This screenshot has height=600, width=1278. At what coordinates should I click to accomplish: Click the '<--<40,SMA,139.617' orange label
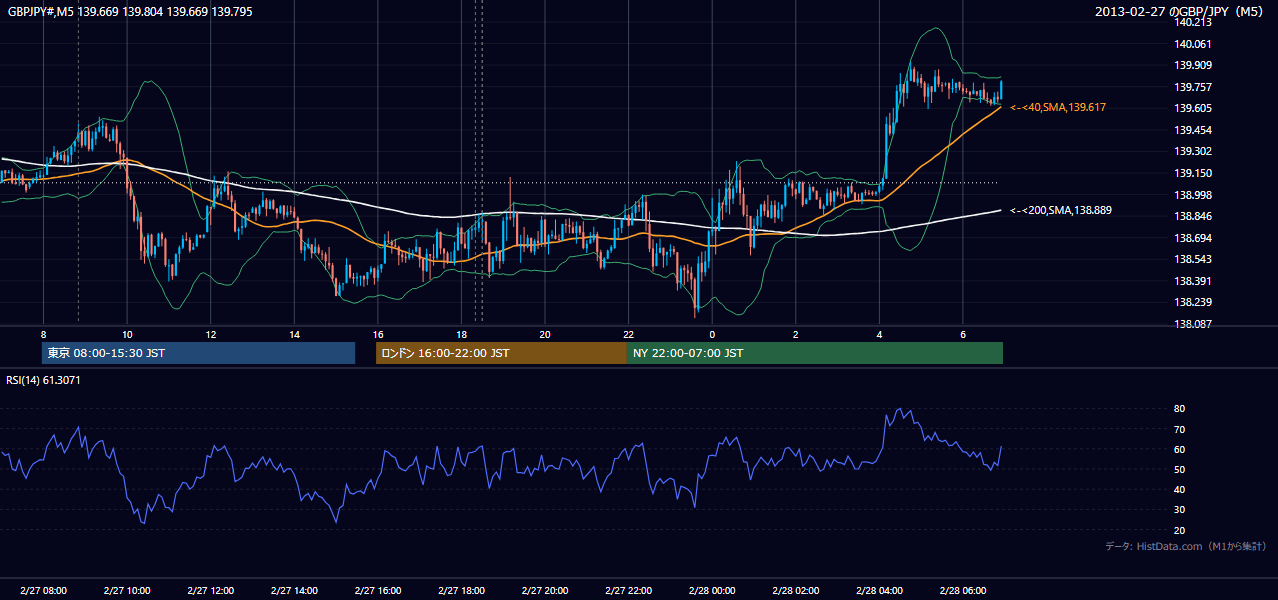[1058, 107]
